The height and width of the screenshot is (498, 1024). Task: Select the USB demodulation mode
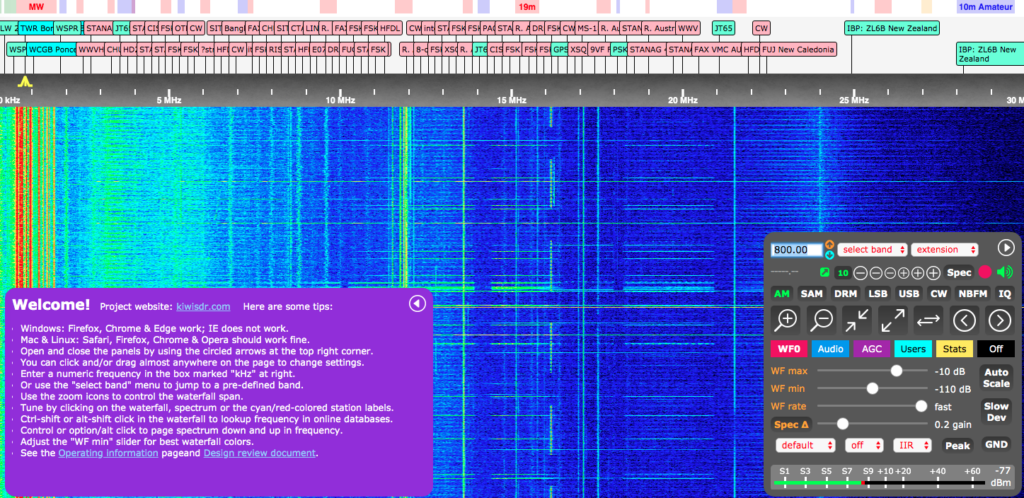909,294
